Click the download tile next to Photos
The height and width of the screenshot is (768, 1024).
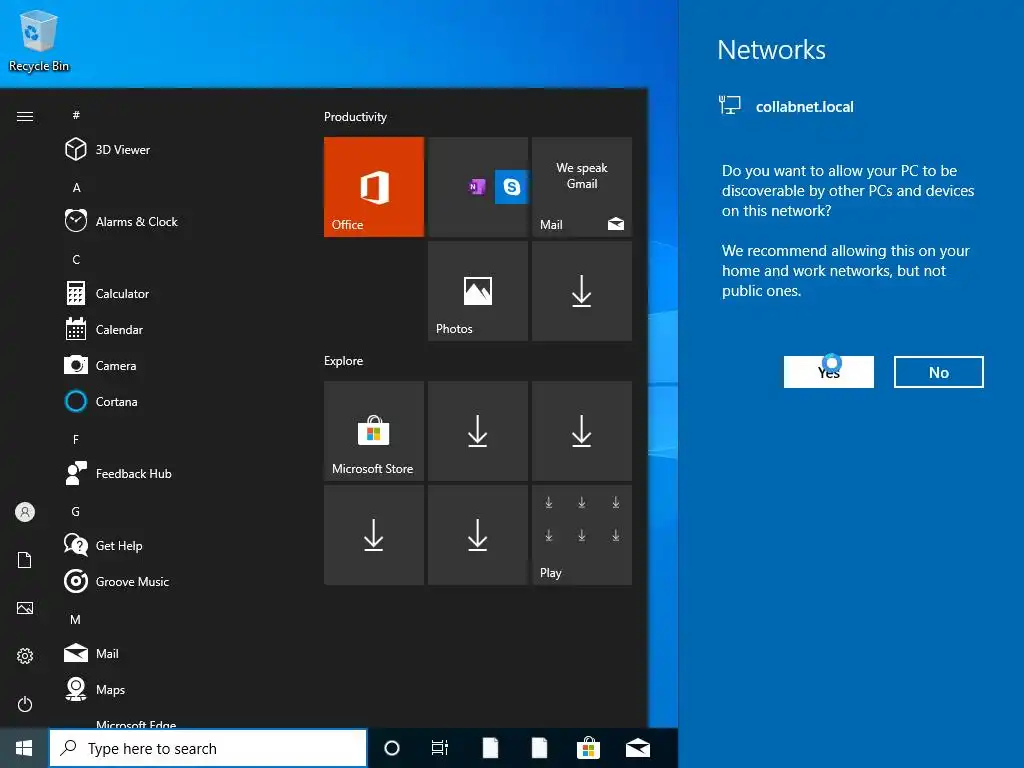point(582,291)
